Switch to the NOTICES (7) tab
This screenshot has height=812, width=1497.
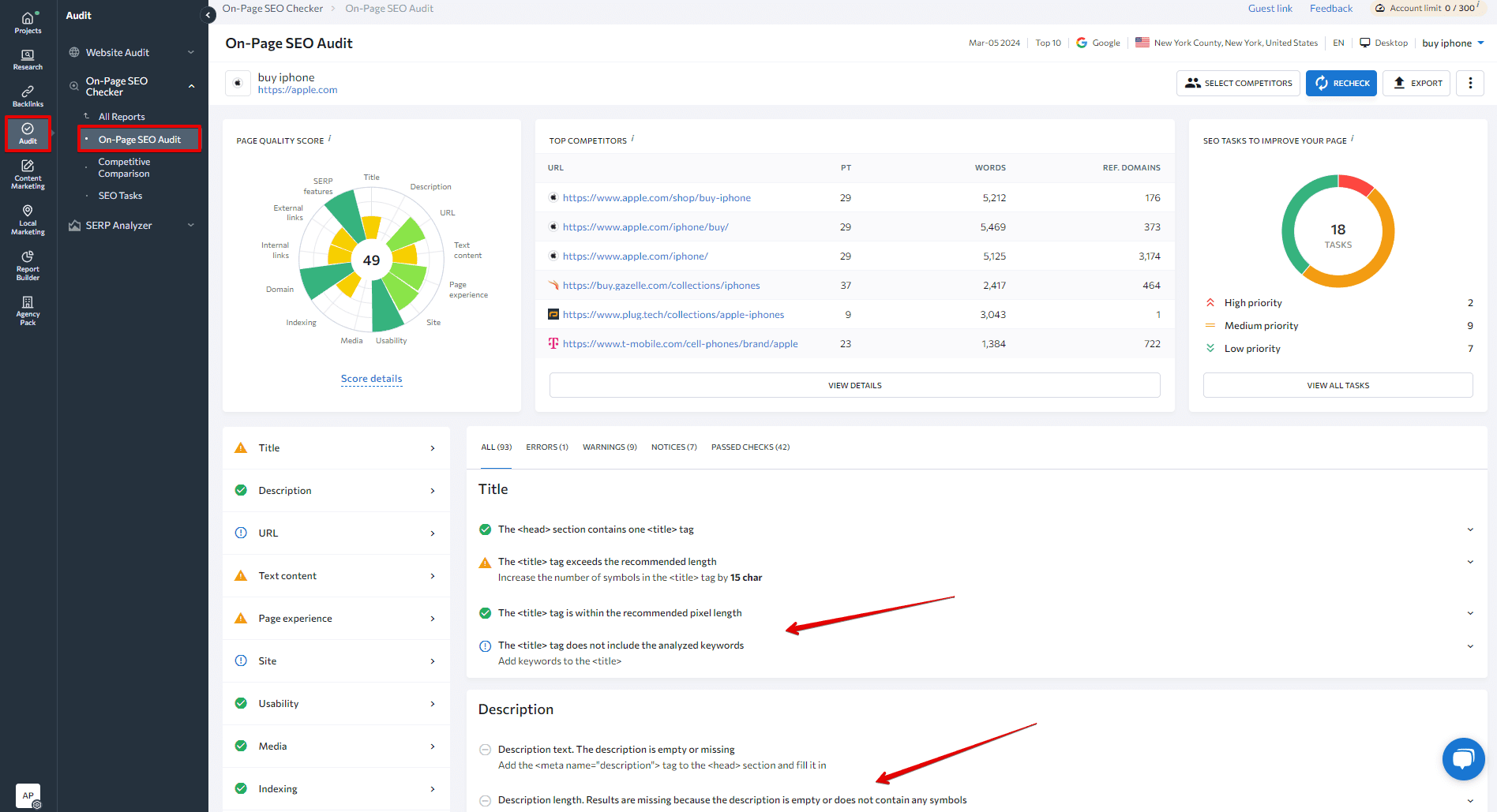point(673,447)
